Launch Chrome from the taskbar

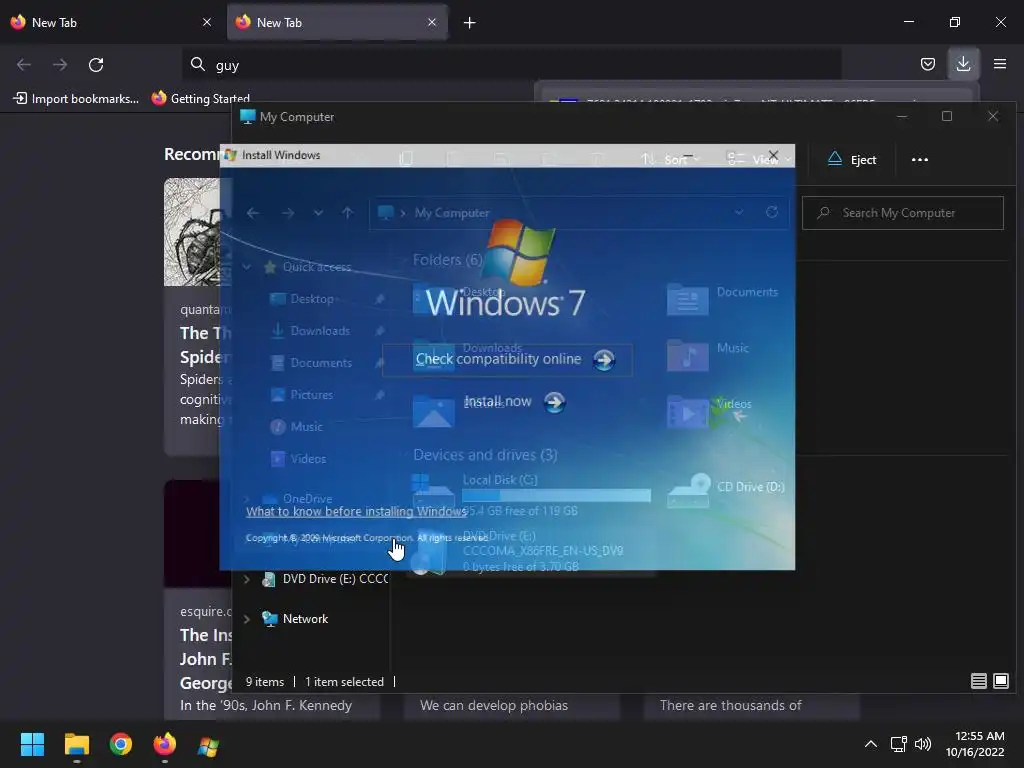(x=121, y=744)
